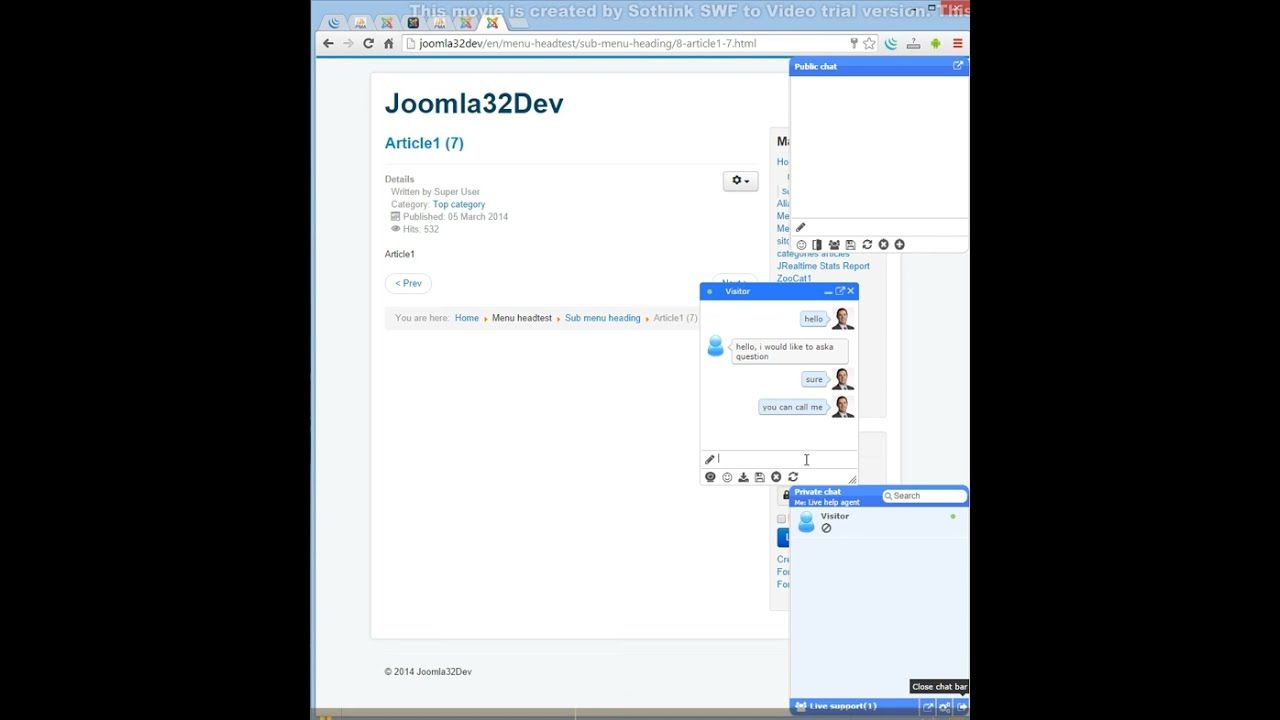1280x720 pixels.
Task: Refresh the Visitor chat conversation
Action: [793, 477]
